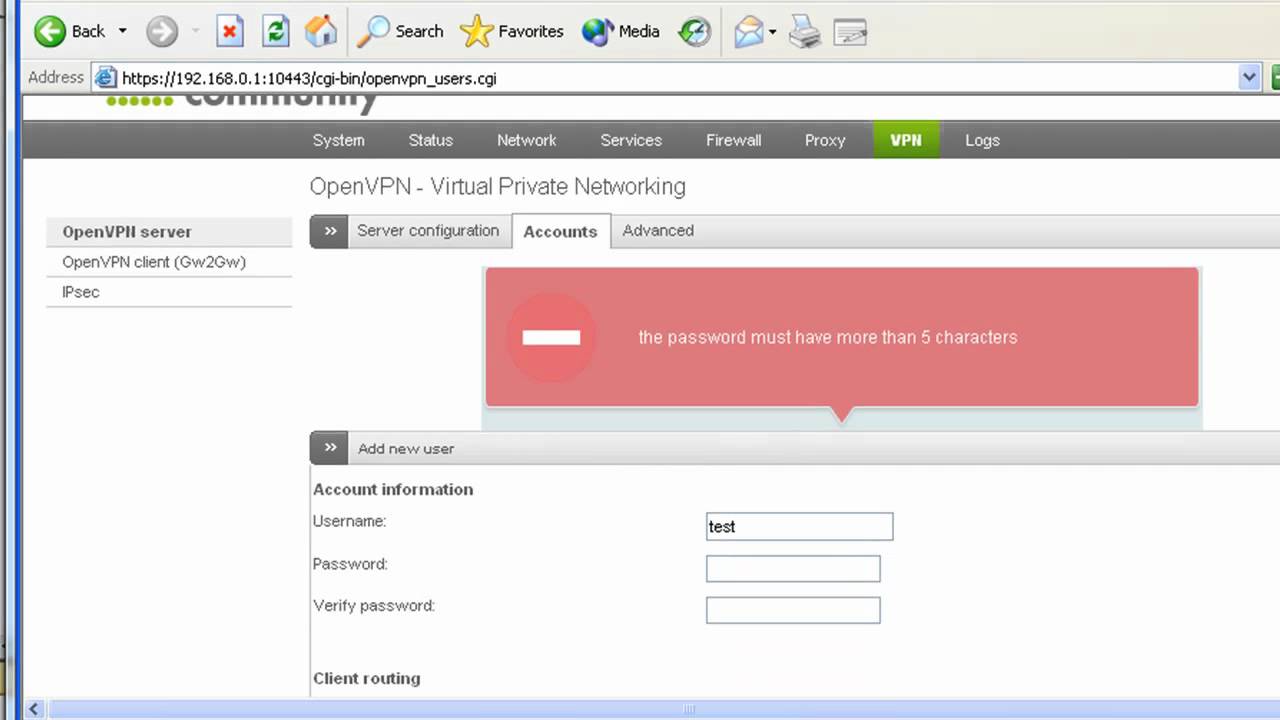This screenshot has width=1280, height=720.
Task: Select the Accounts tab
Action: [560, 231]
